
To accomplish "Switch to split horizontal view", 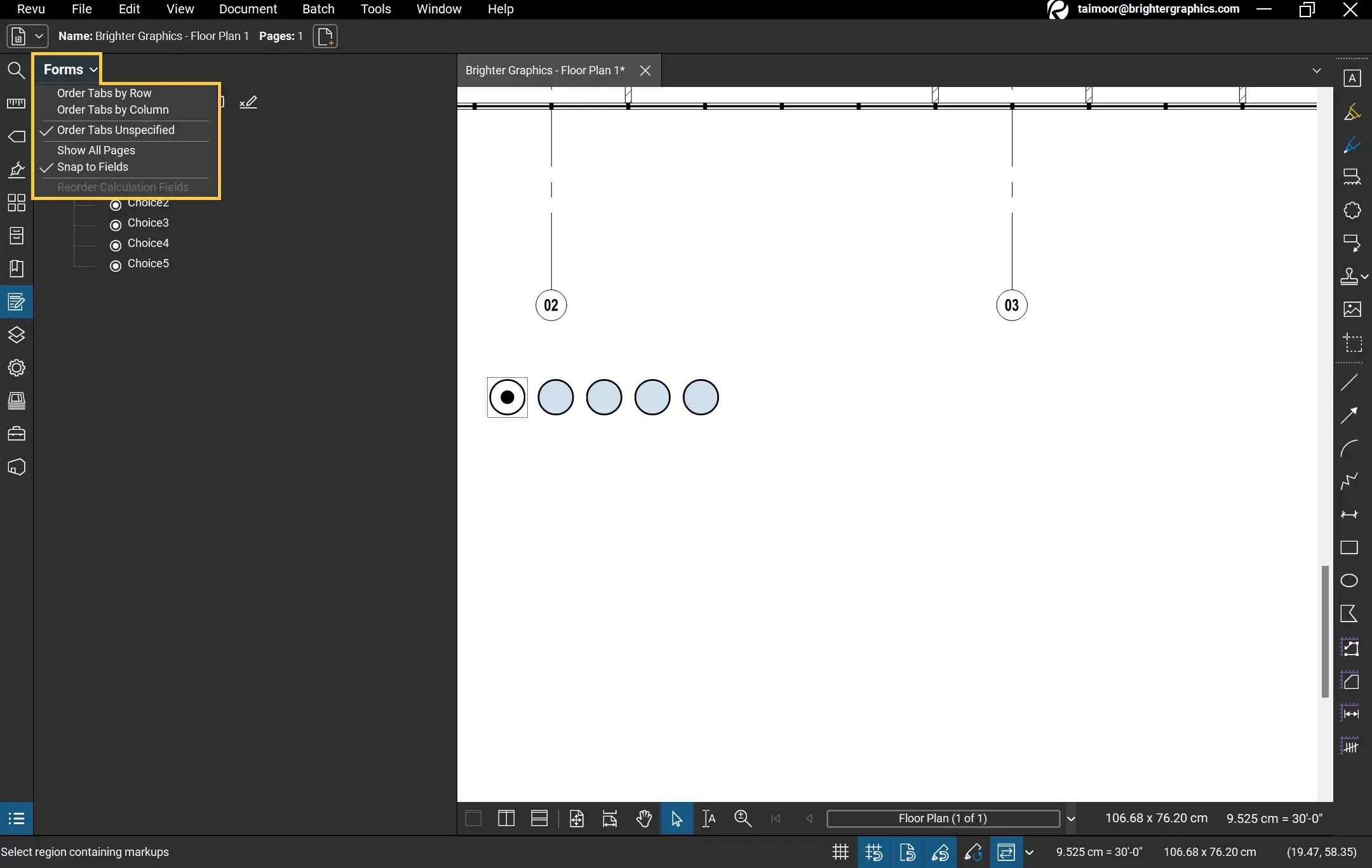I will click(539, 818).
